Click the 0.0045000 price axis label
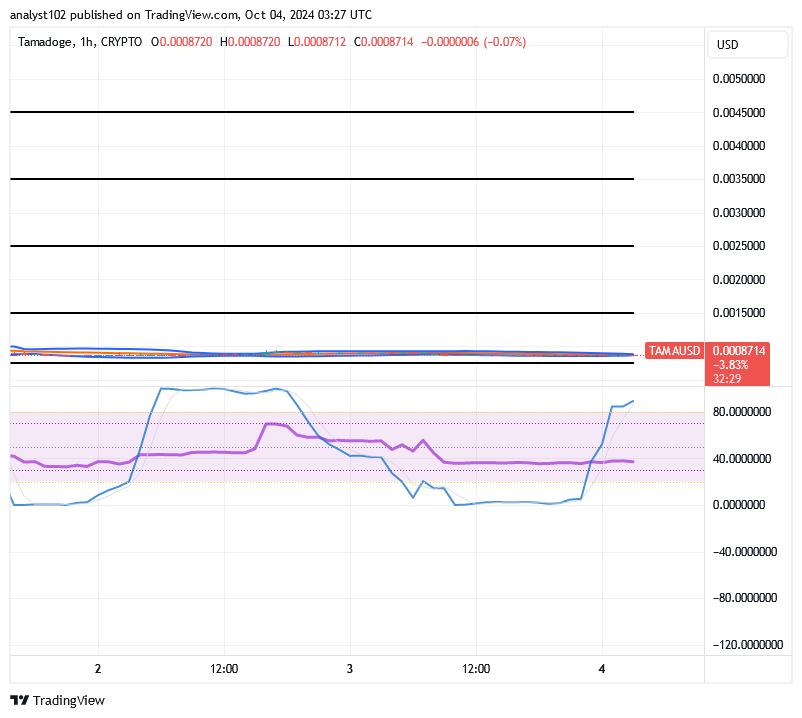The image size is (802, 718). [x=739, y=113]
